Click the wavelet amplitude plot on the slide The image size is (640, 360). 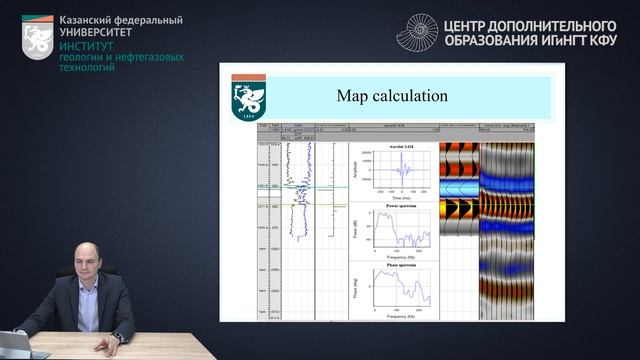point(402,169)
